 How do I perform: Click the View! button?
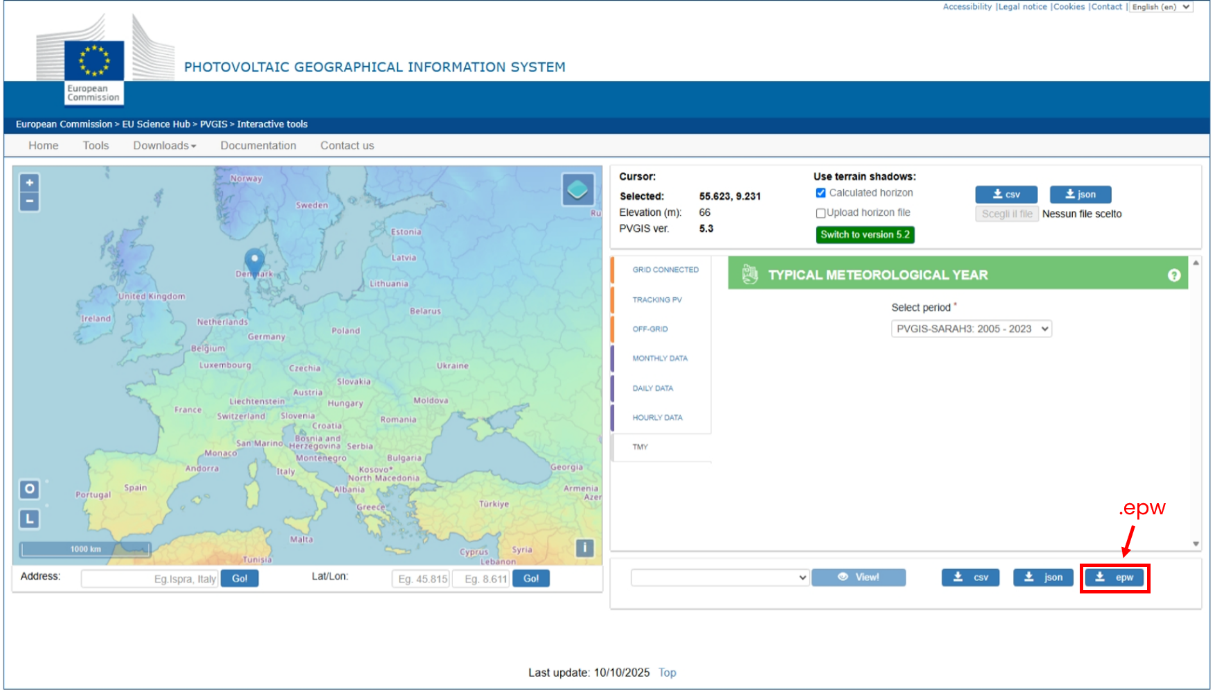(x=858, y=577)
